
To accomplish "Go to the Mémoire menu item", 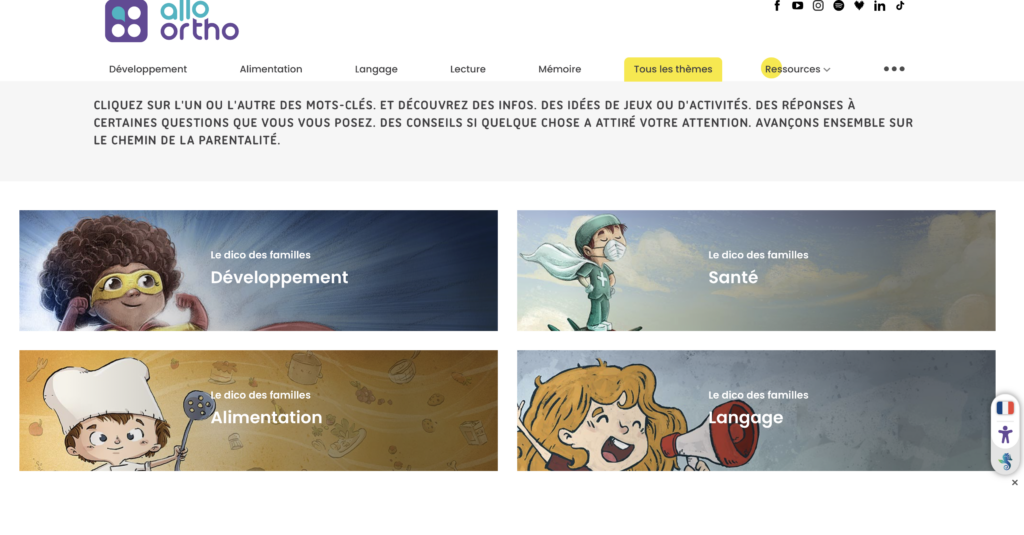I will (x=560, y=69).
